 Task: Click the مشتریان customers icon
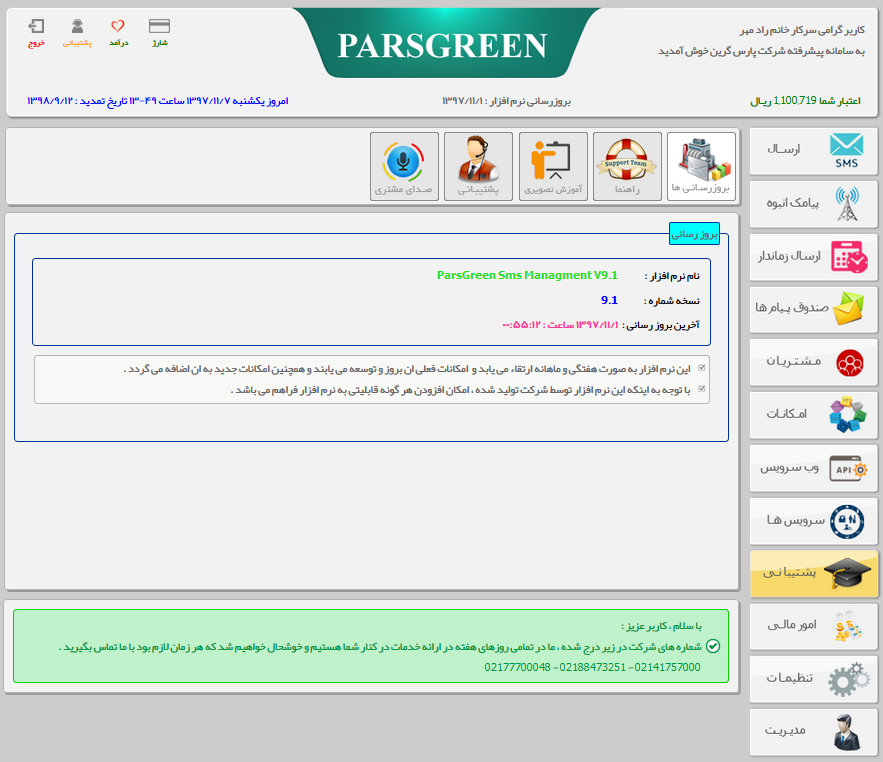click(x=848, y=362)
